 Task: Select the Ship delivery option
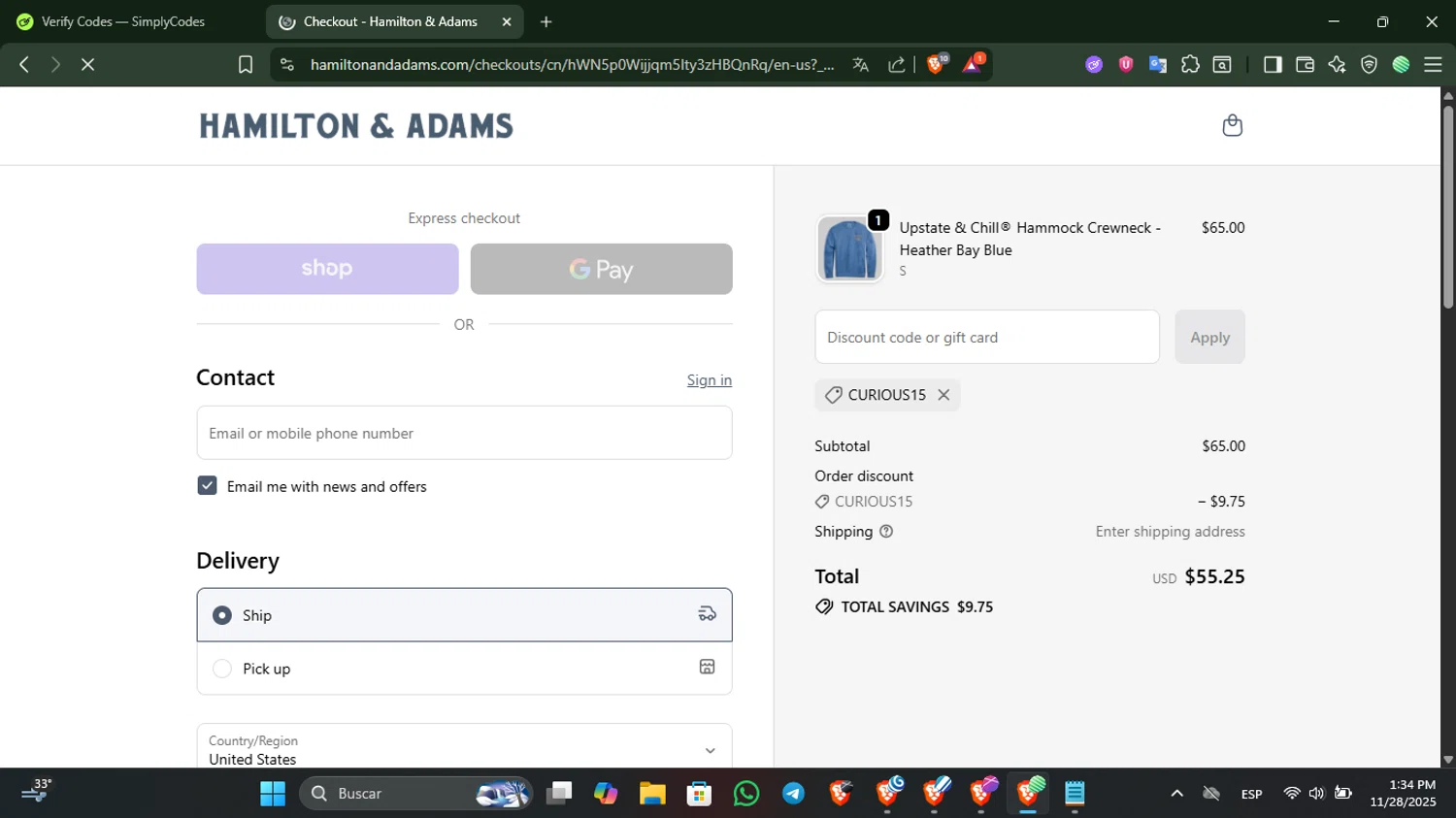point(464,615)
